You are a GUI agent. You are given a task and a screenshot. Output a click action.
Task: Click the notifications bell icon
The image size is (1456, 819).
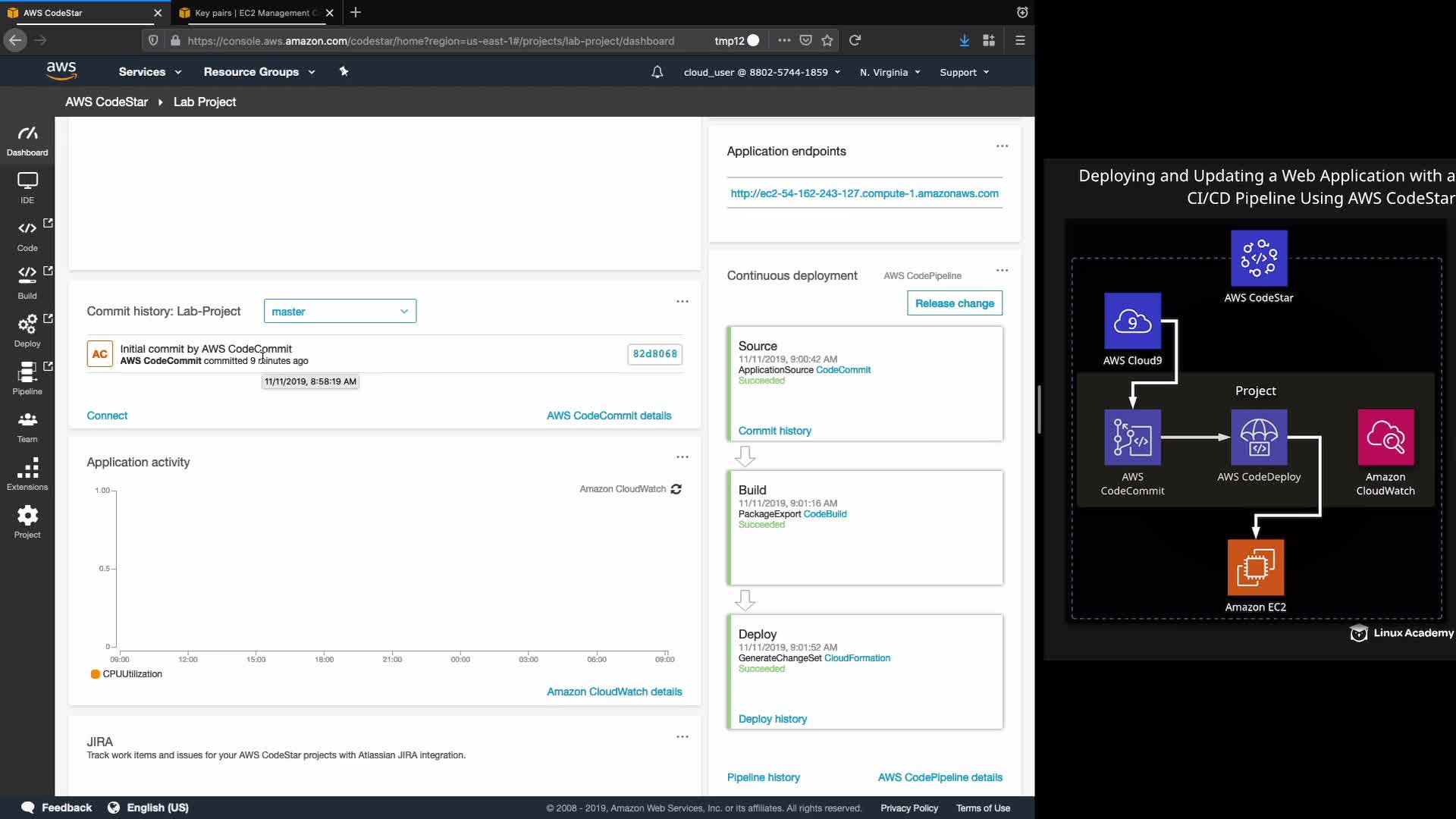[x=657, y=72]
